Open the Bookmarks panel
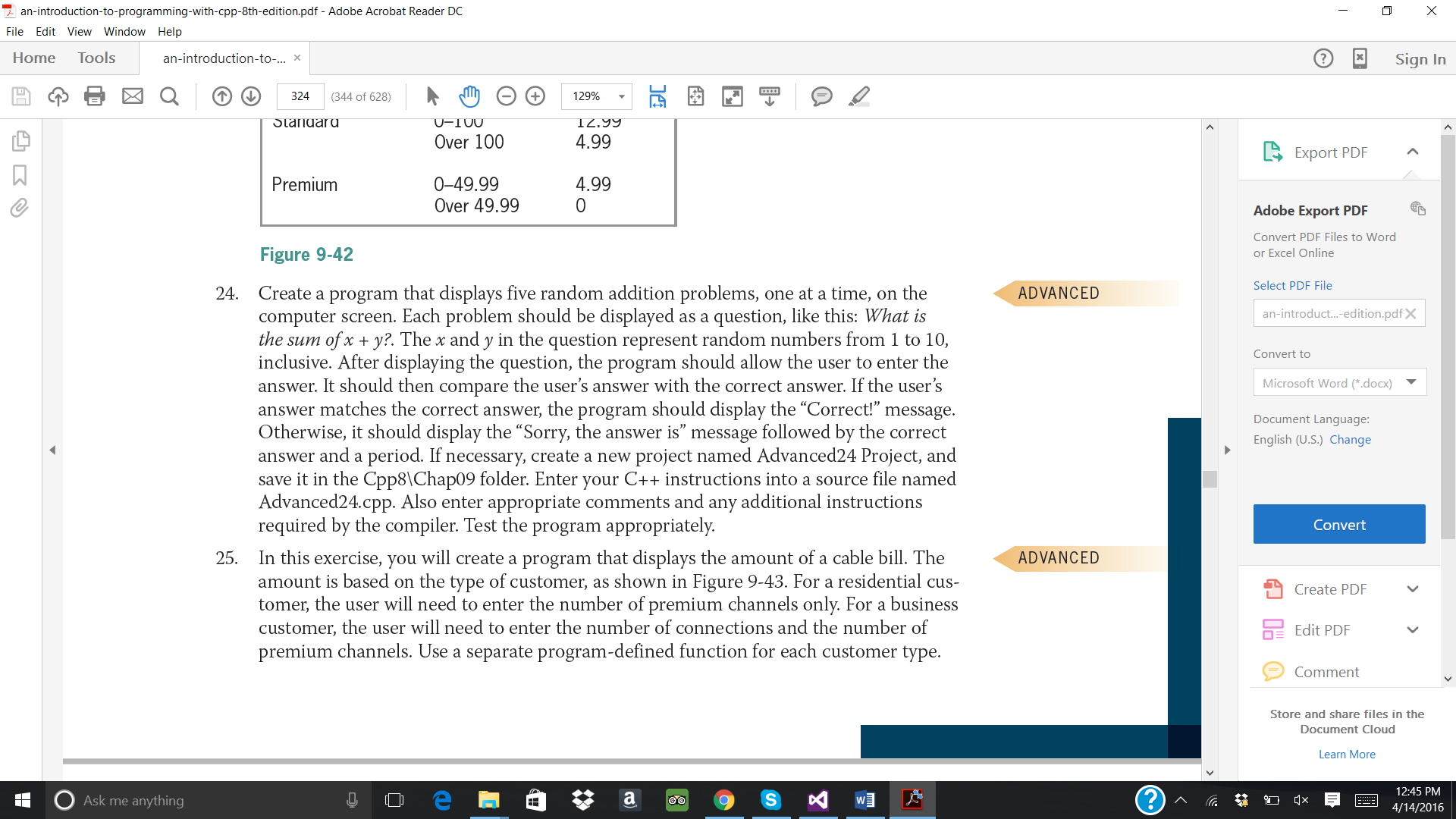 20,175
